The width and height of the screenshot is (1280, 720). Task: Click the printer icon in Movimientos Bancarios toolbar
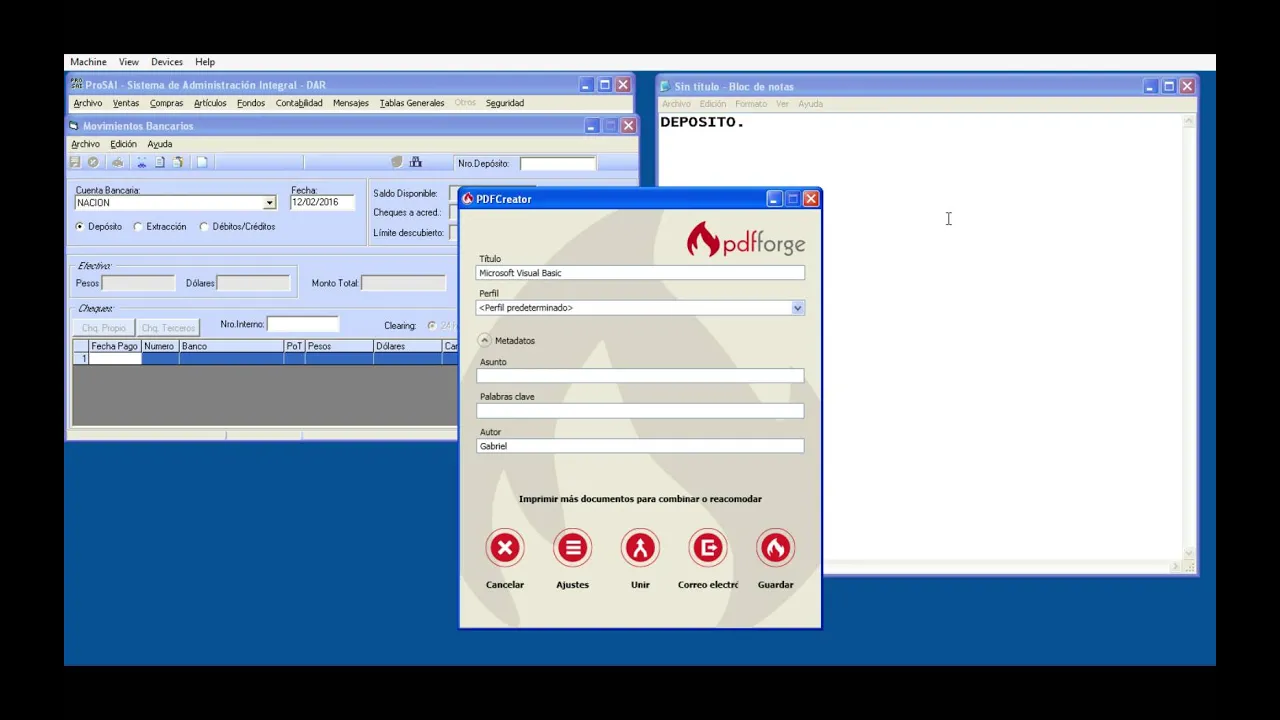coord(118,163)
